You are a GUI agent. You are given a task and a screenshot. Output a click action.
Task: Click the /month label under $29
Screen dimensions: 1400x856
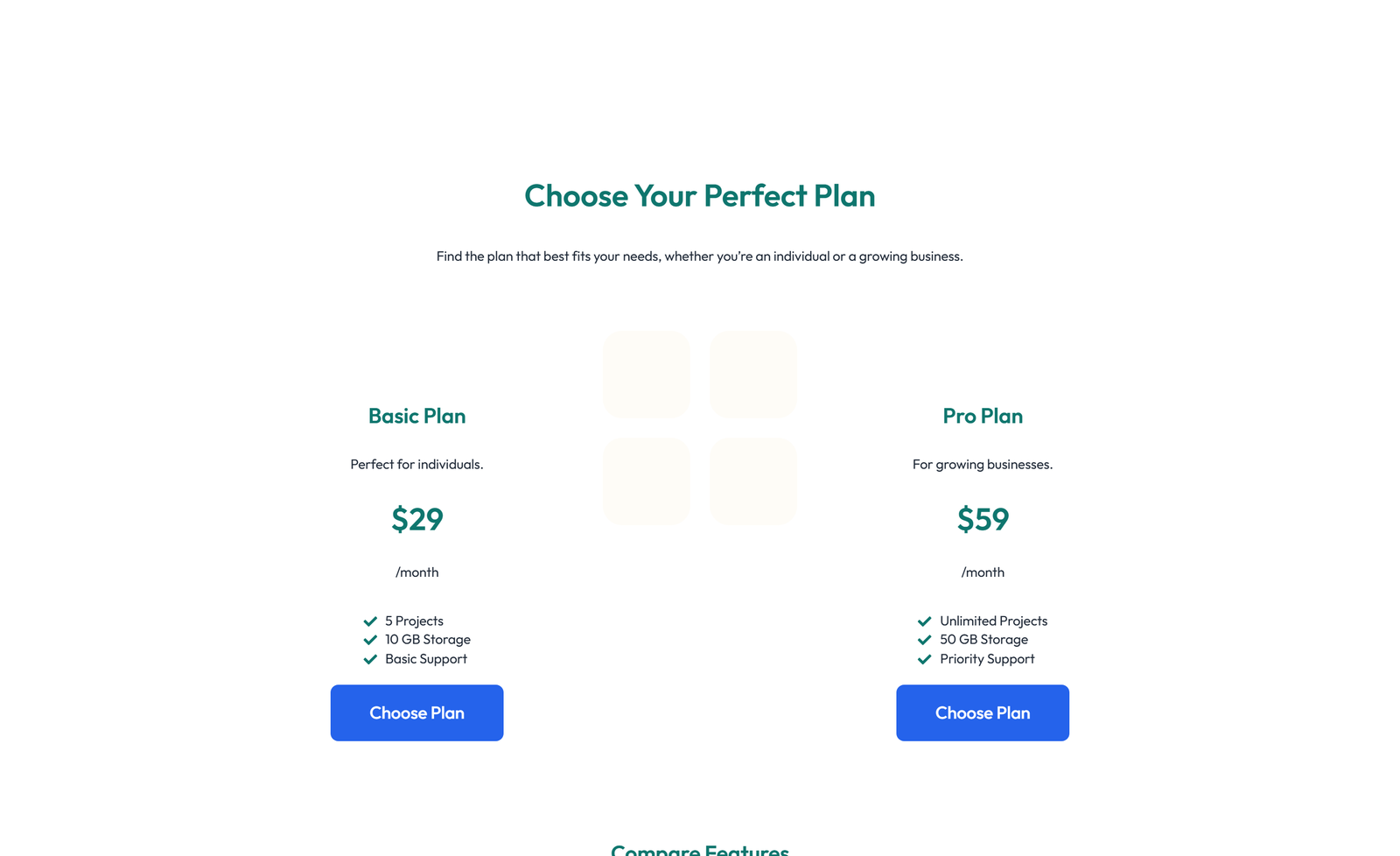417,572
